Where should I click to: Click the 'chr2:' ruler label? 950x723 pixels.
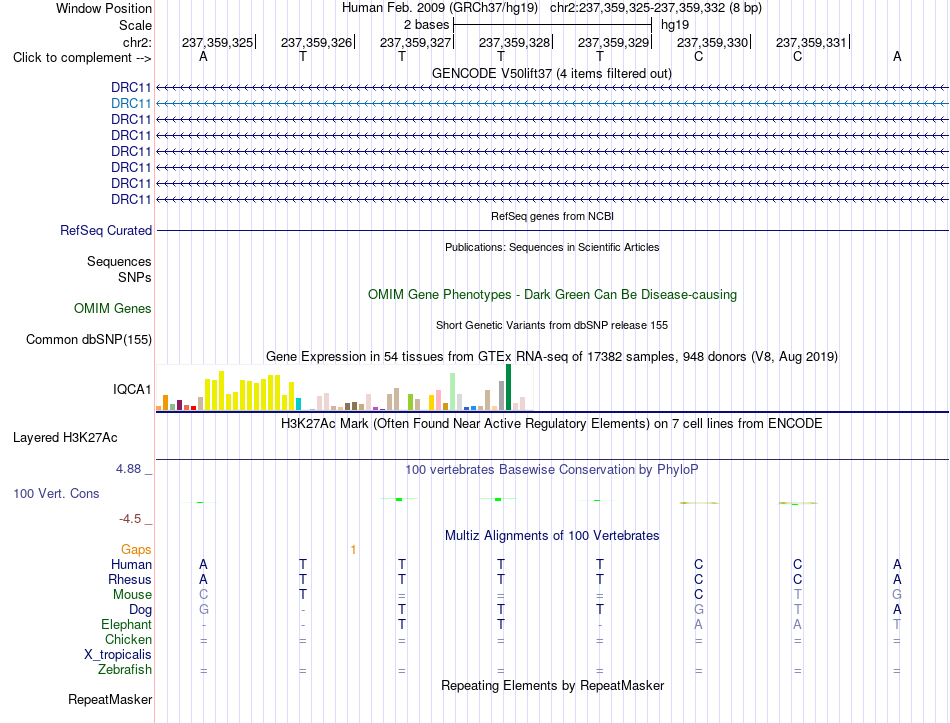coord(138,42)
